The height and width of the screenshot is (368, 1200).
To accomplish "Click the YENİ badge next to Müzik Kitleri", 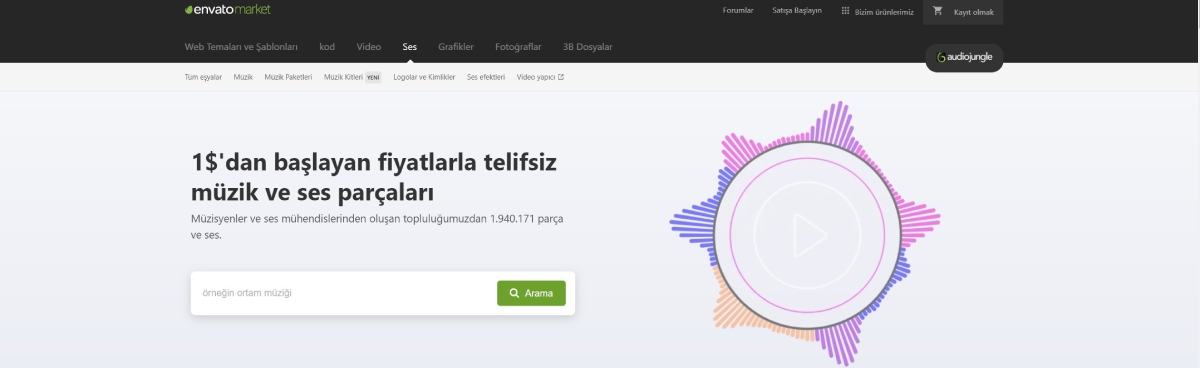I will (373, 77).
